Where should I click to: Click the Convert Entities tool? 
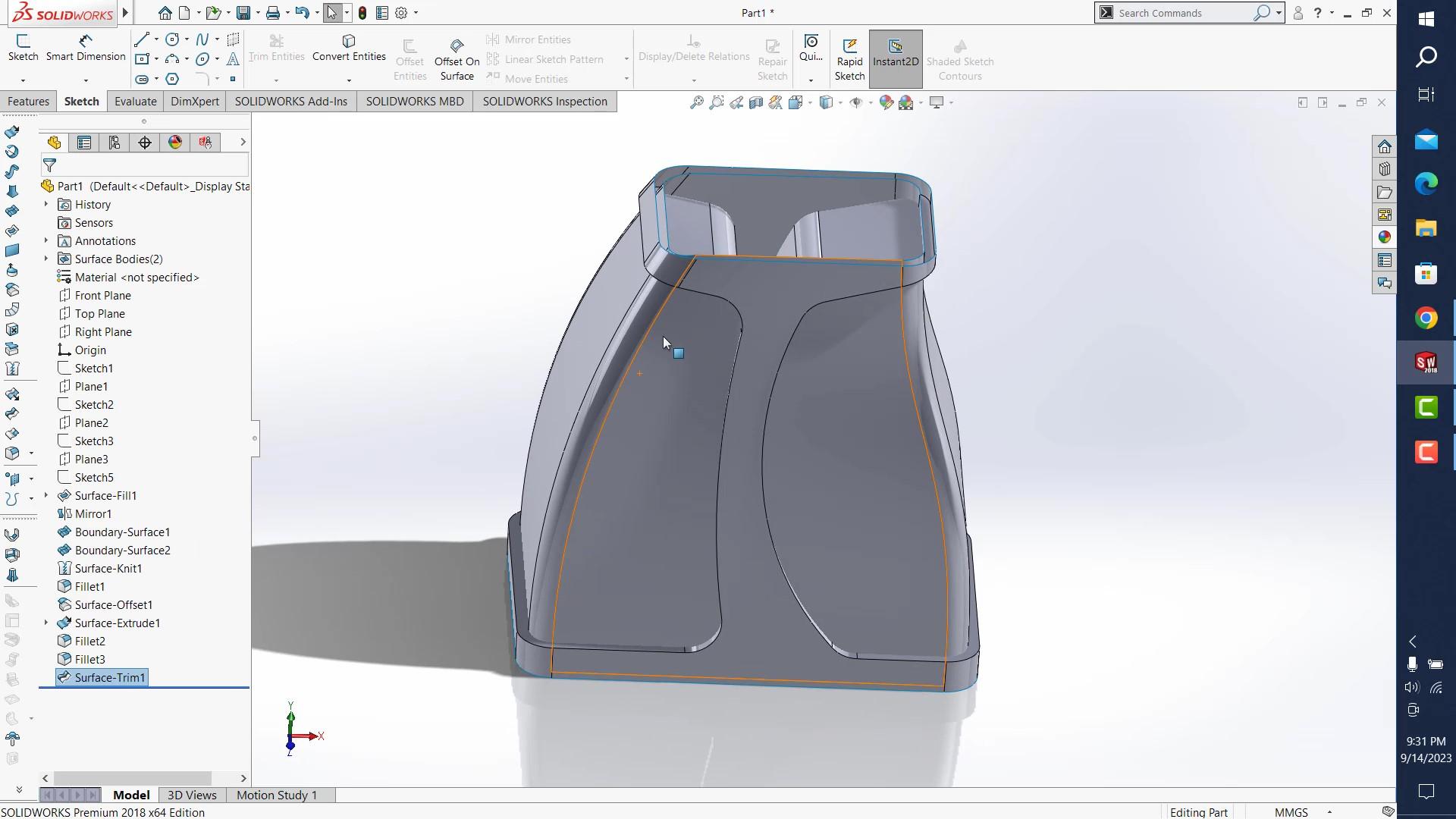(x=349, y=47)
